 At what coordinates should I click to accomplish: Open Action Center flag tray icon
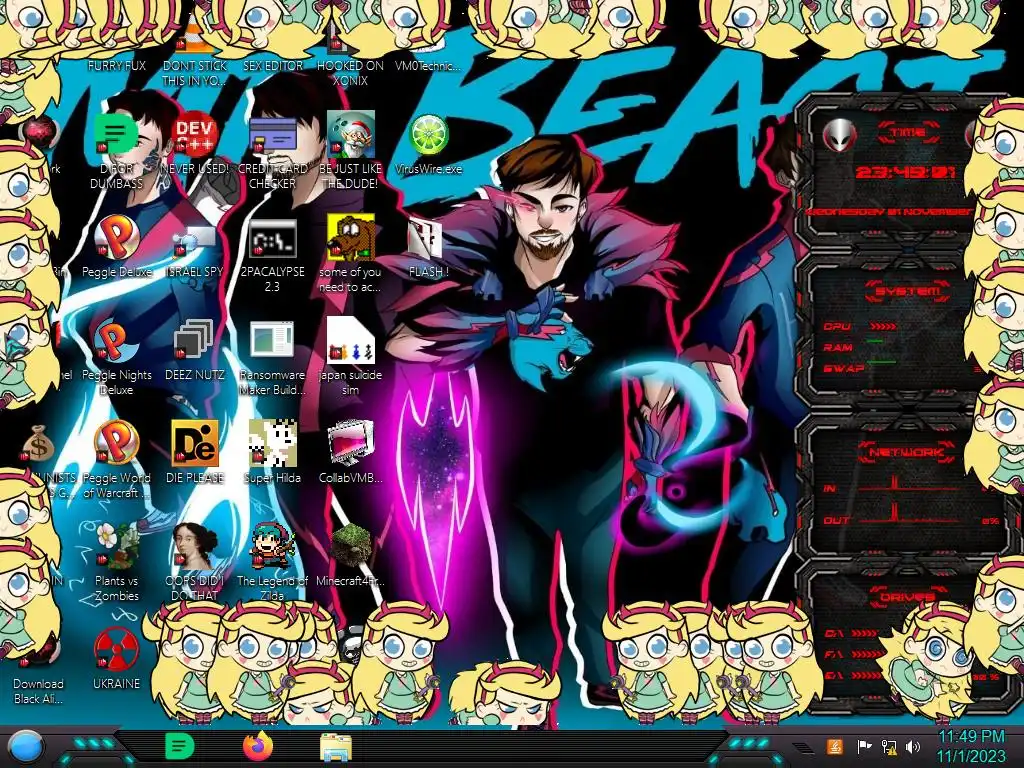click(864, 746)
